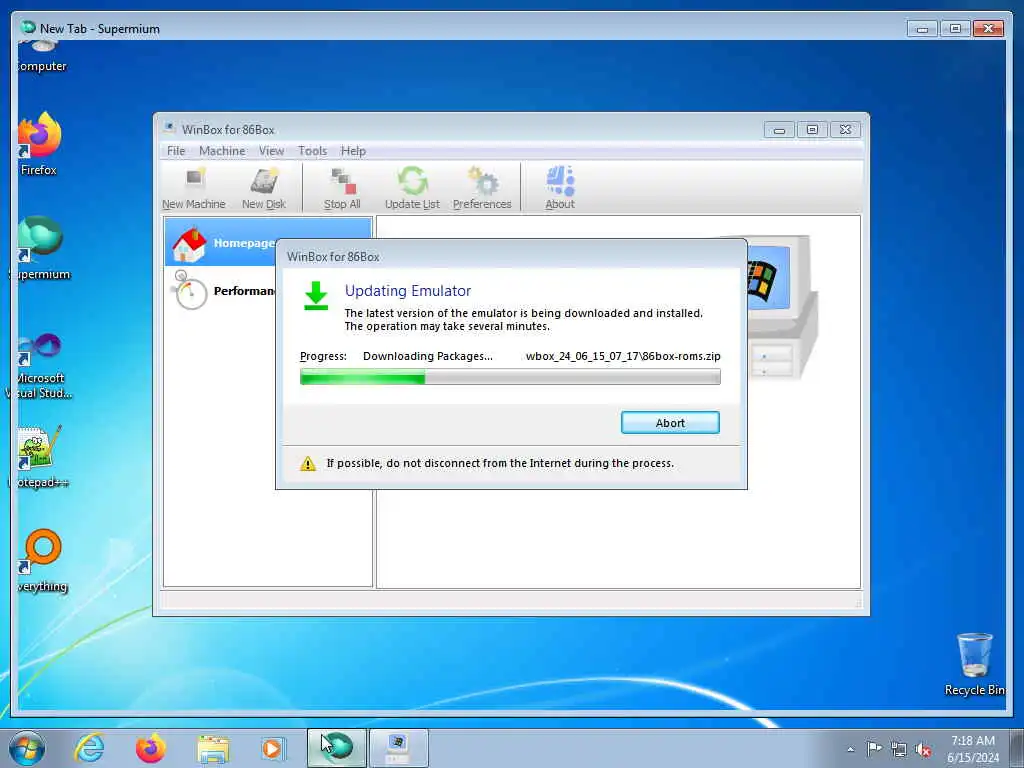Open the View menu

pos(271,151)
